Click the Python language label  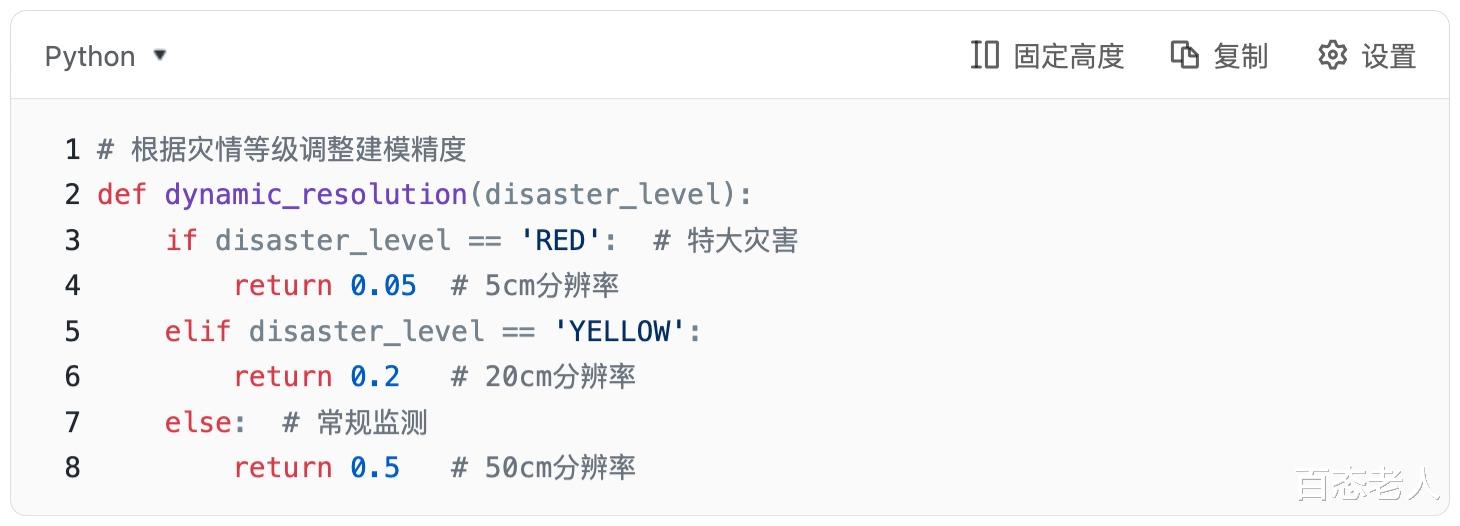[x=90, y=56]
